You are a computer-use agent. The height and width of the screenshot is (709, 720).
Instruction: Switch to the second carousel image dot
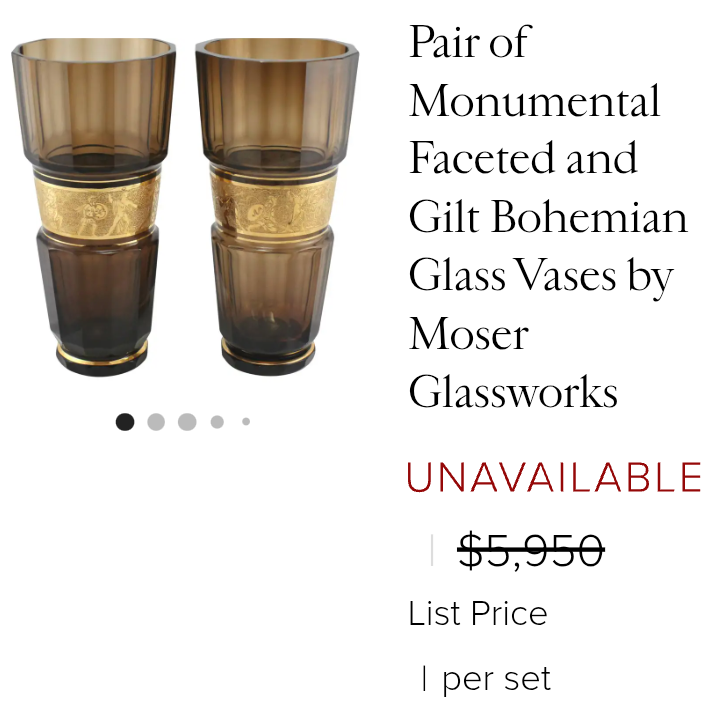(156, 422)
